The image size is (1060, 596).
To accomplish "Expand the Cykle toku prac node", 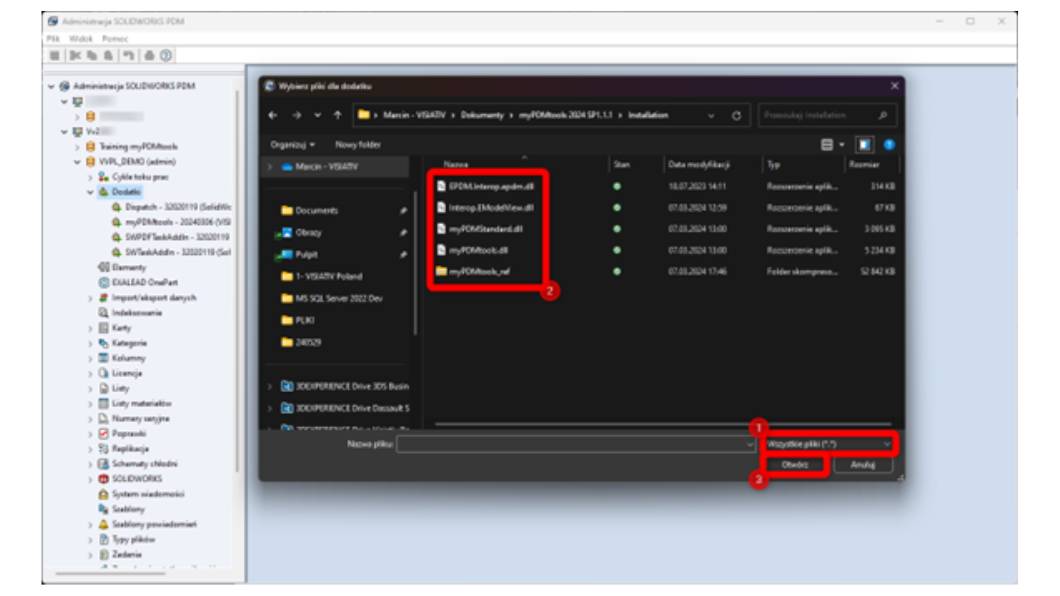I will (x=91, y=177).
